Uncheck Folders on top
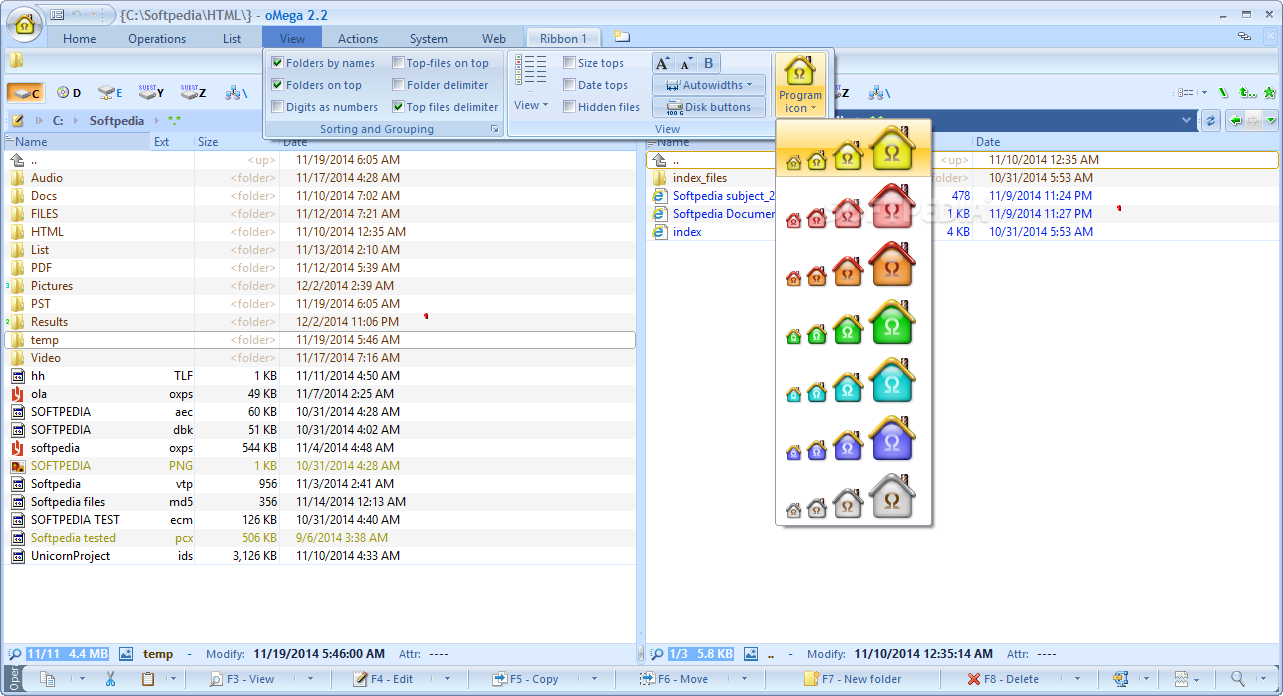 click(278, 85)
